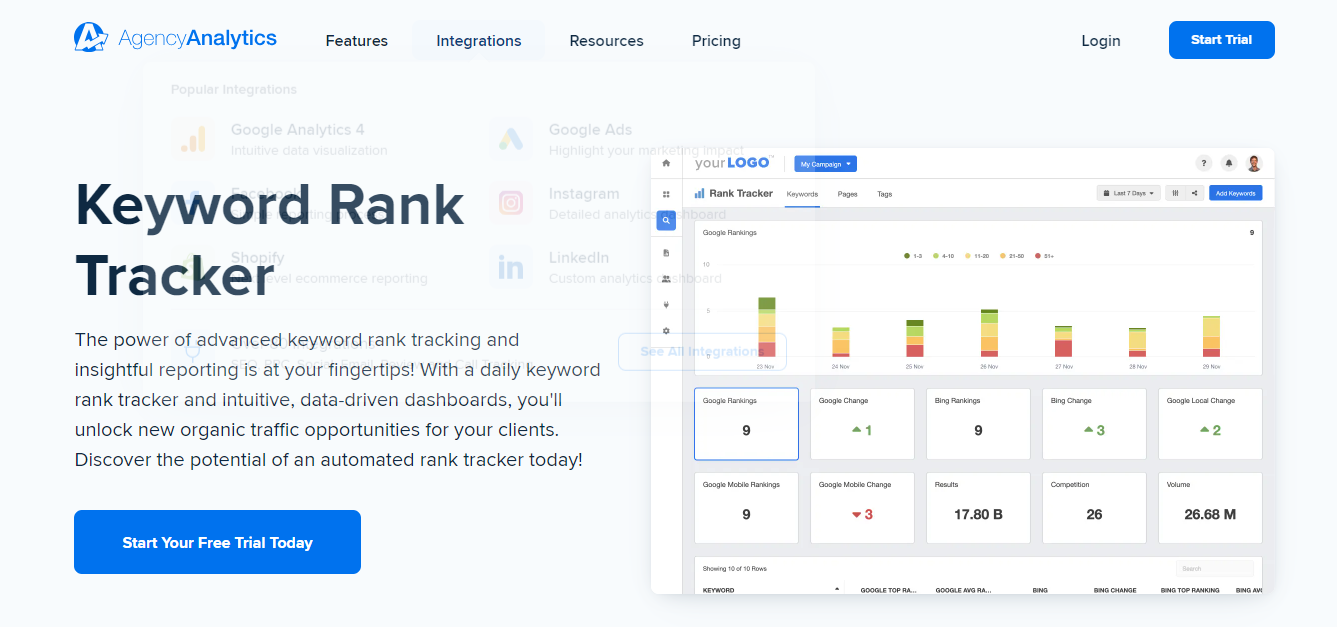Select the Results stat card
This screenshot has width=1337, height=627.
tap(978, 508)
